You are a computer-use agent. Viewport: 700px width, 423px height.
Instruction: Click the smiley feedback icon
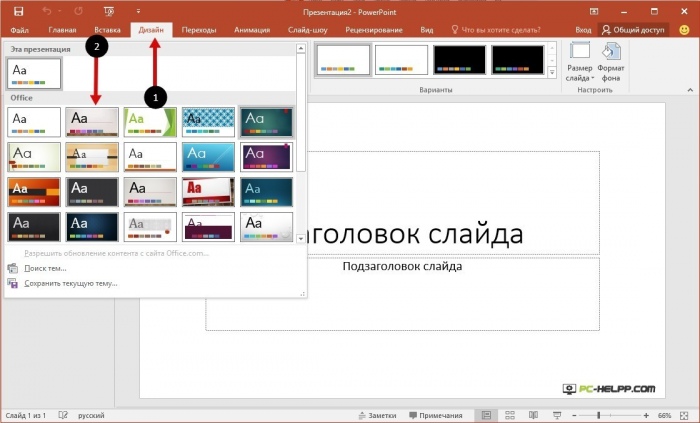pos(684,30)
